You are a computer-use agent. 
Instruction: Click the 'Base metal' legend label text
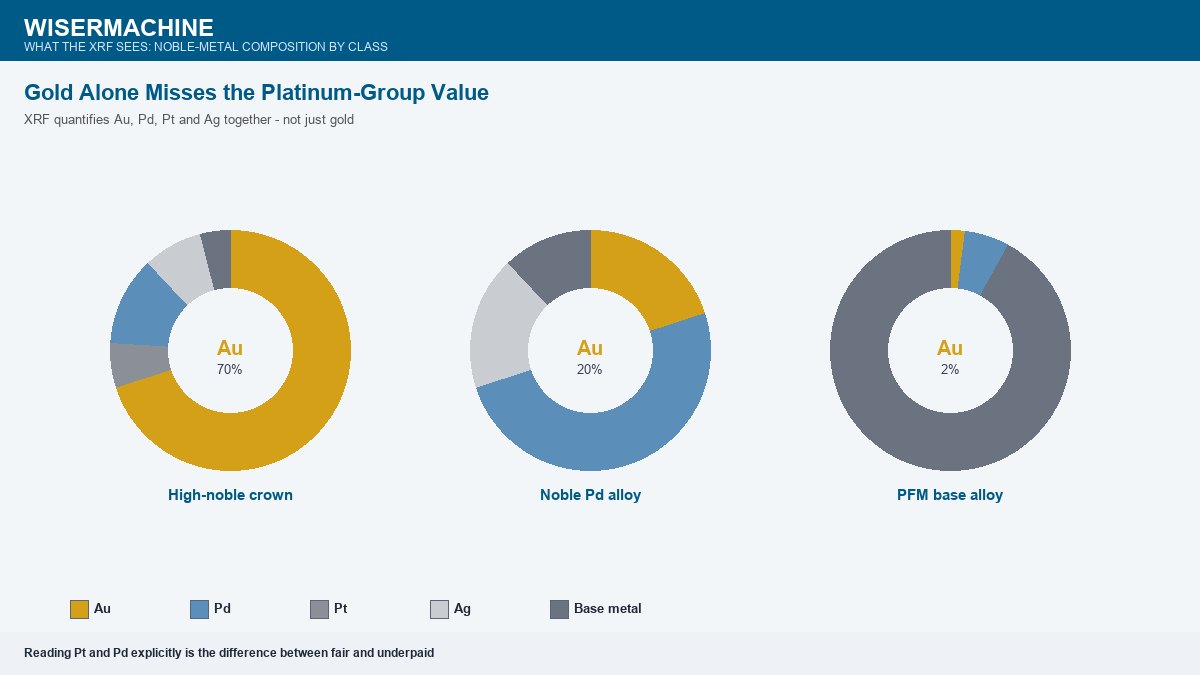[x=608, y=609]
